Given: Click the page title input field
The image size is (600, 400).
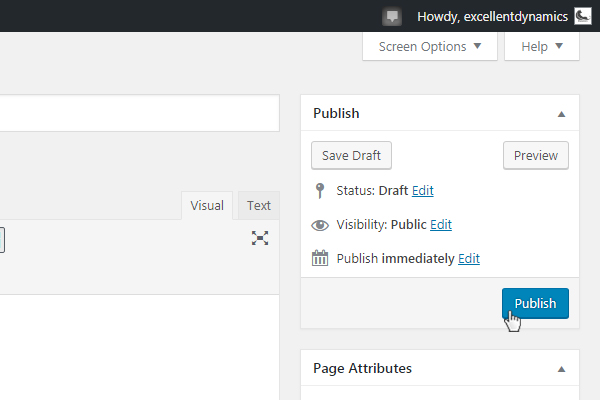Looking at the screenshot, I should pos(140,113).
